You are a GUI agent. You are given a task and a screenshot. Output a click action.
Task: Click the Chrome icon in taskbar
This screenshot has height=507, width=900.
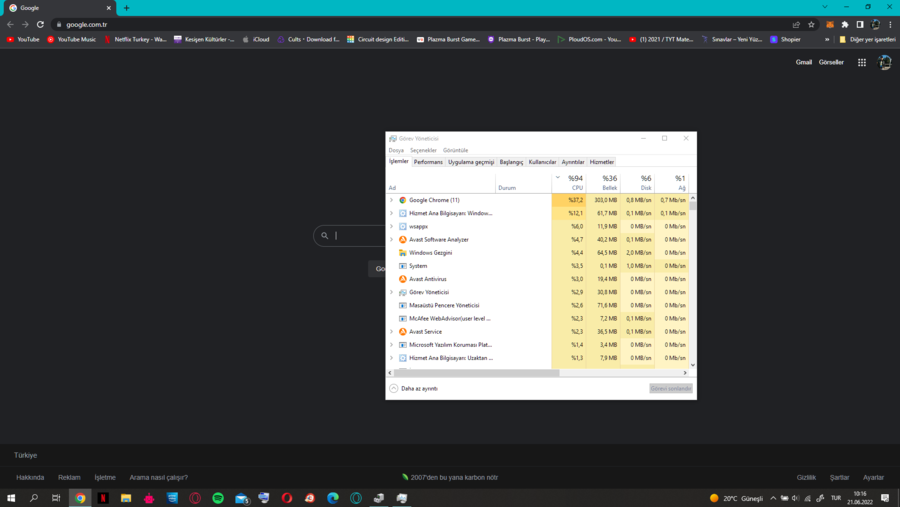[80, 498]
